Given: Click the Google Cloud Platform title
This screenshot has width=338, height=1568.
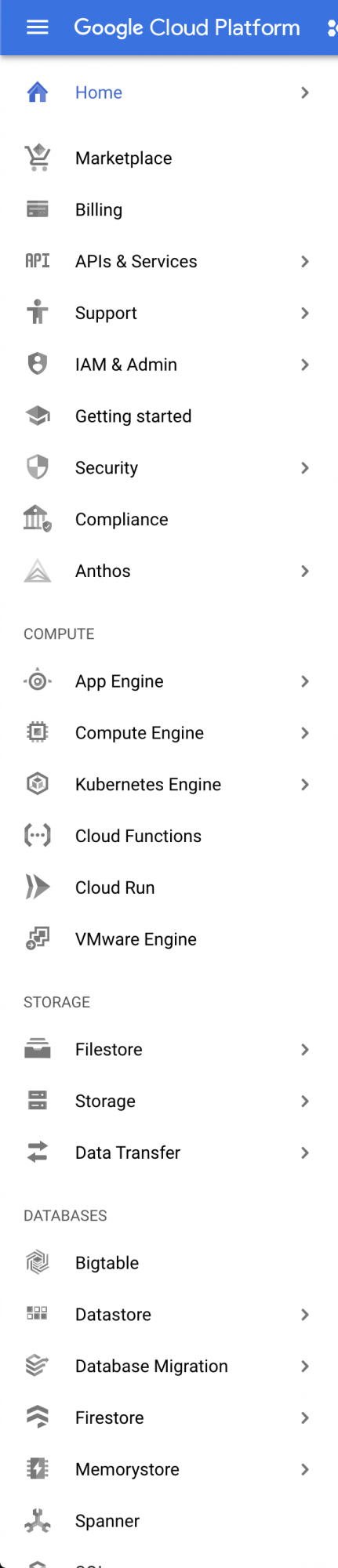Looking at the screenshot, I should pyautogui.click(x=187, y=27).
